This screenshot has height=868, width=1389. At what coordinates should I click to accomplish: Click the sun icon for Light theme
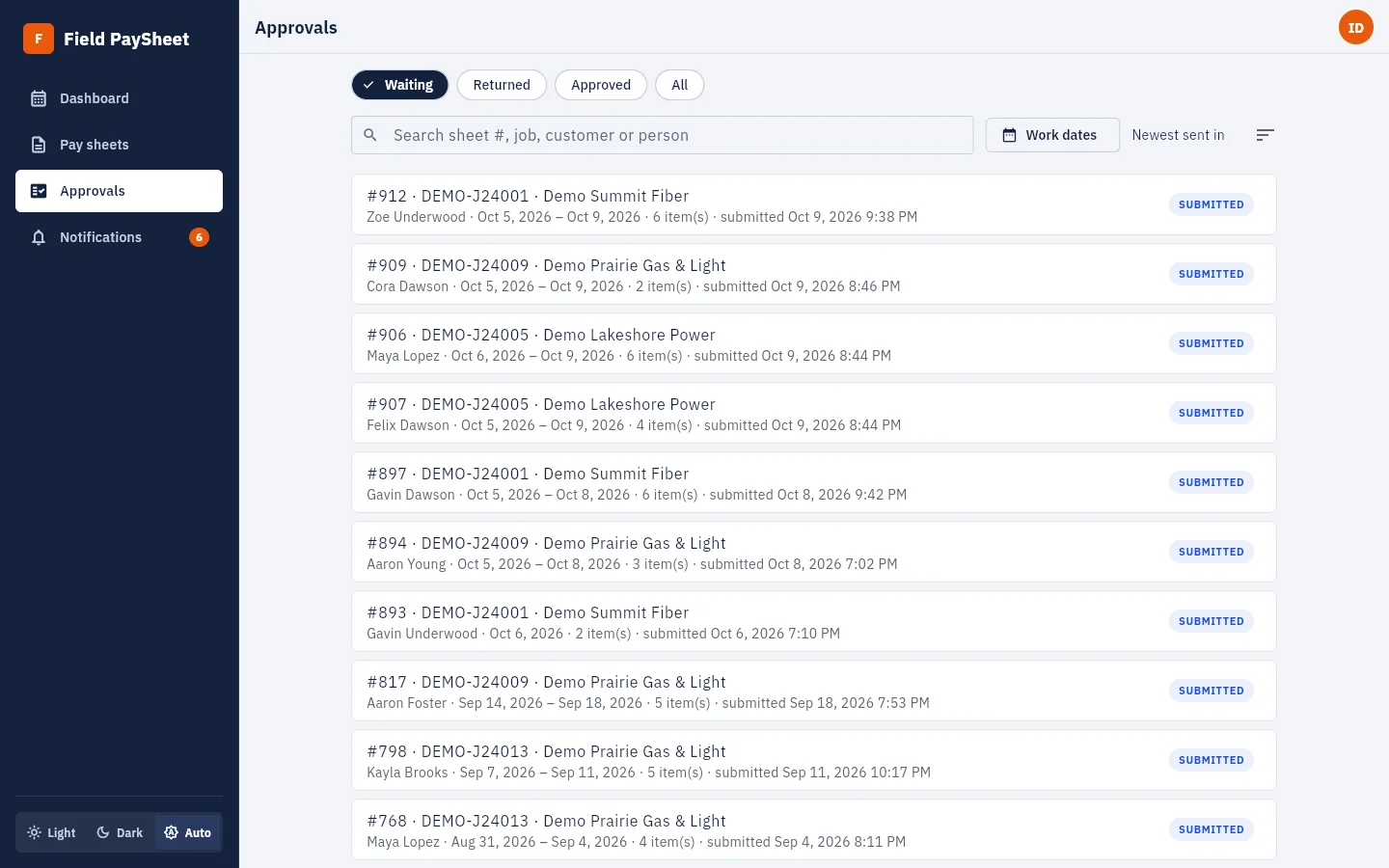pos(34,832)
